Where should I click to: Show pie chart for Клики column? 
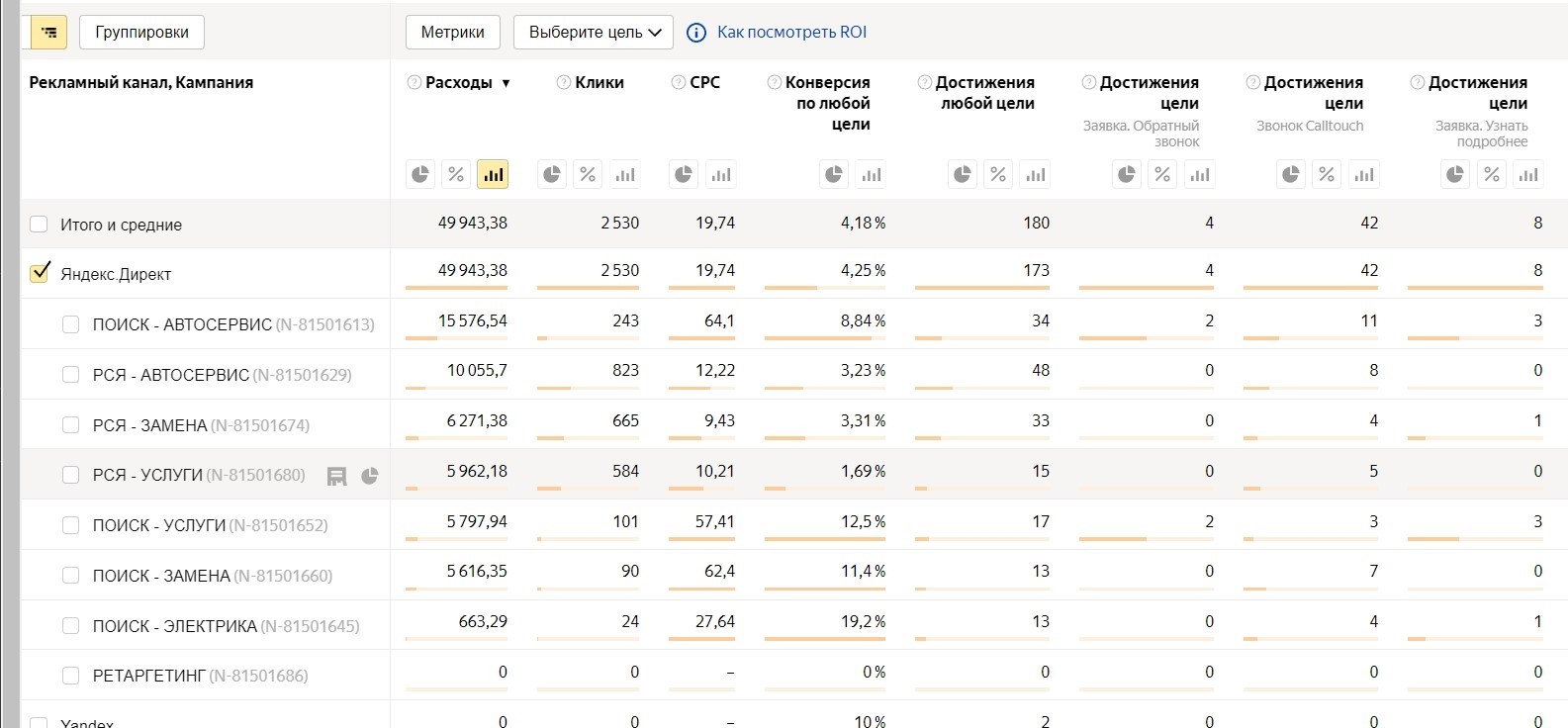tap(552, 175)
